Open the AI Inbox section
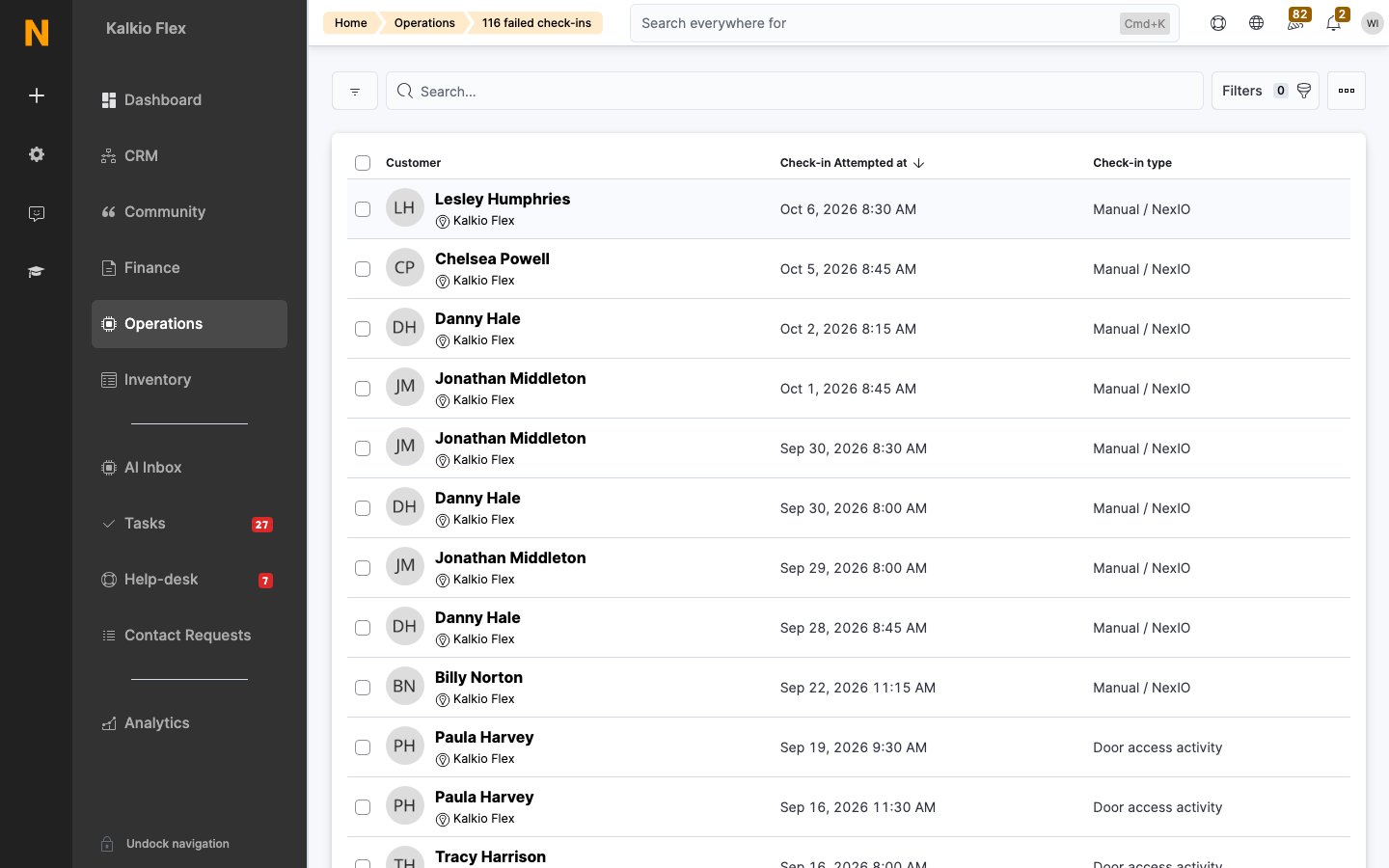The width and height of the screenshot is (1389, 868). pyautogui.click(x=189, y=468)
